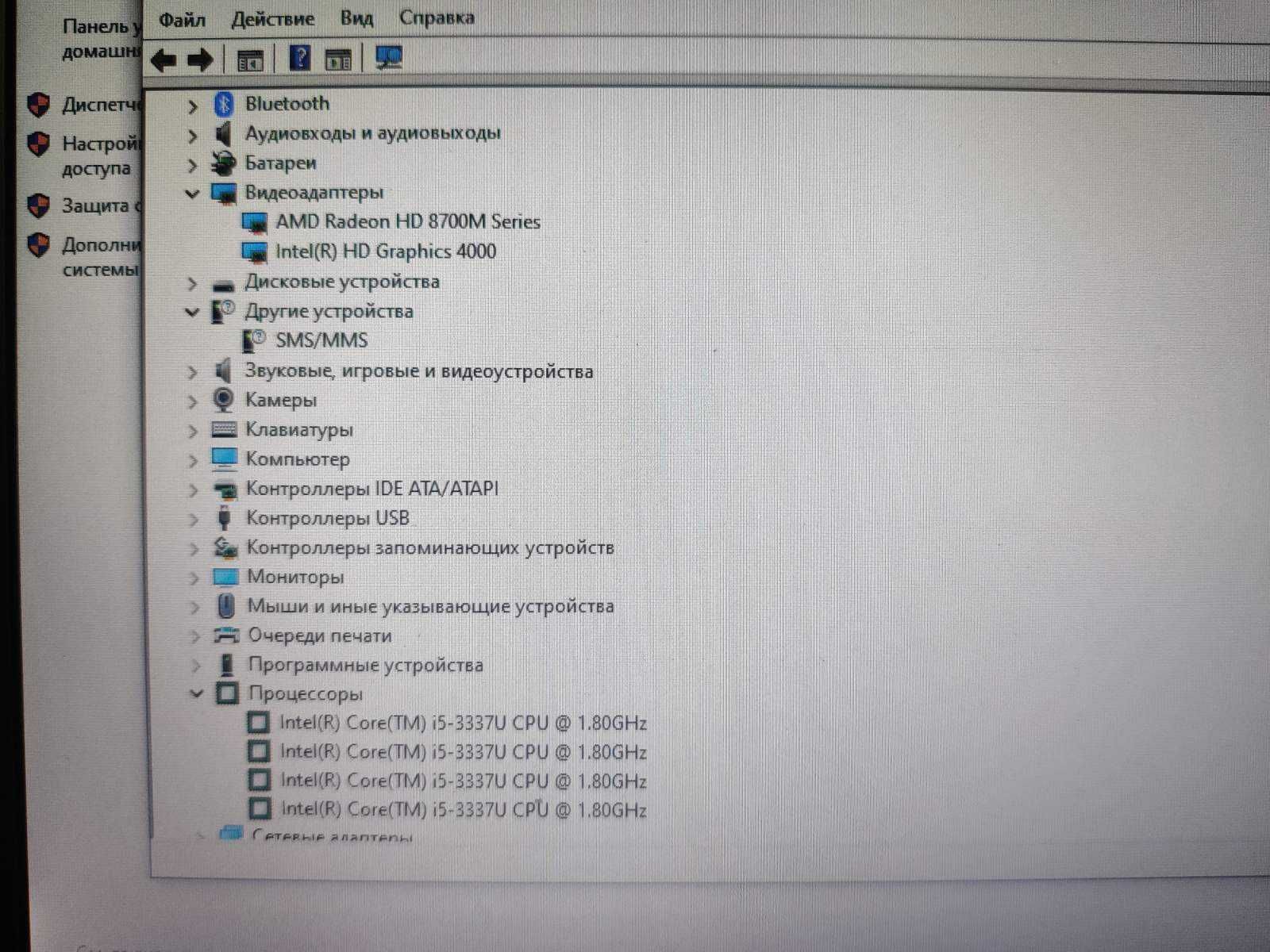
Task: Click the Батареи category icon
Action: pos(224,163)
